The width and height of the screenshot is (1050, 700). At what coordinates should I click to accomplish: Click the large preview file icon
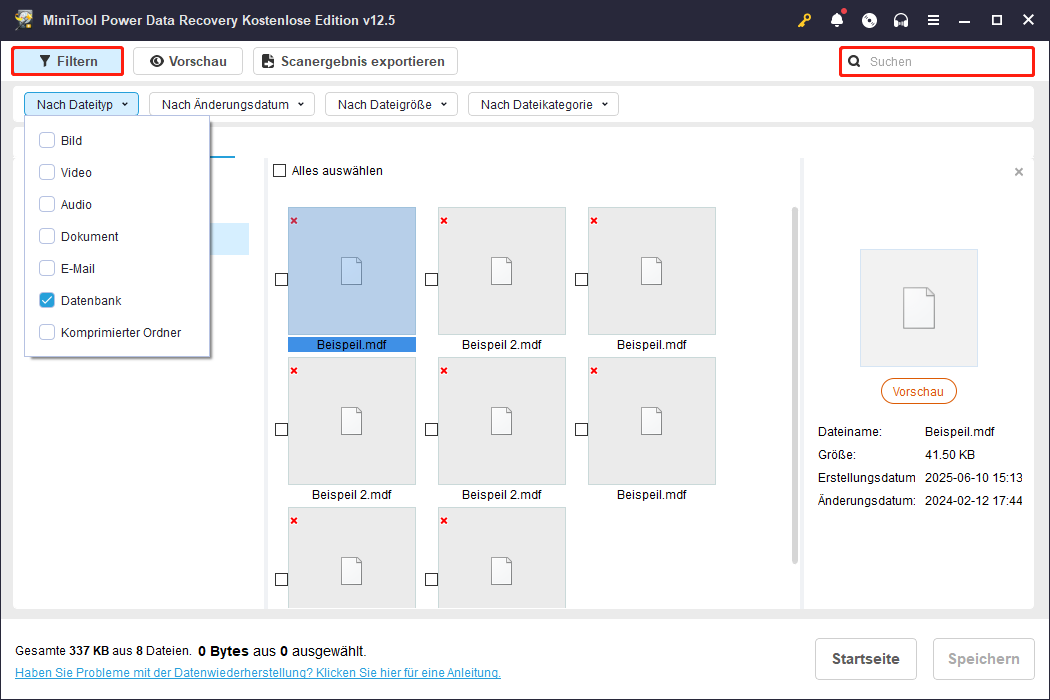pos(919,308)
